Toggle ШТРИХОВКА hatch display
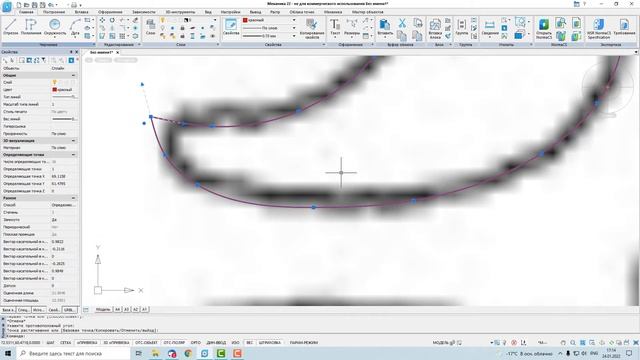 tap(270, 343)
